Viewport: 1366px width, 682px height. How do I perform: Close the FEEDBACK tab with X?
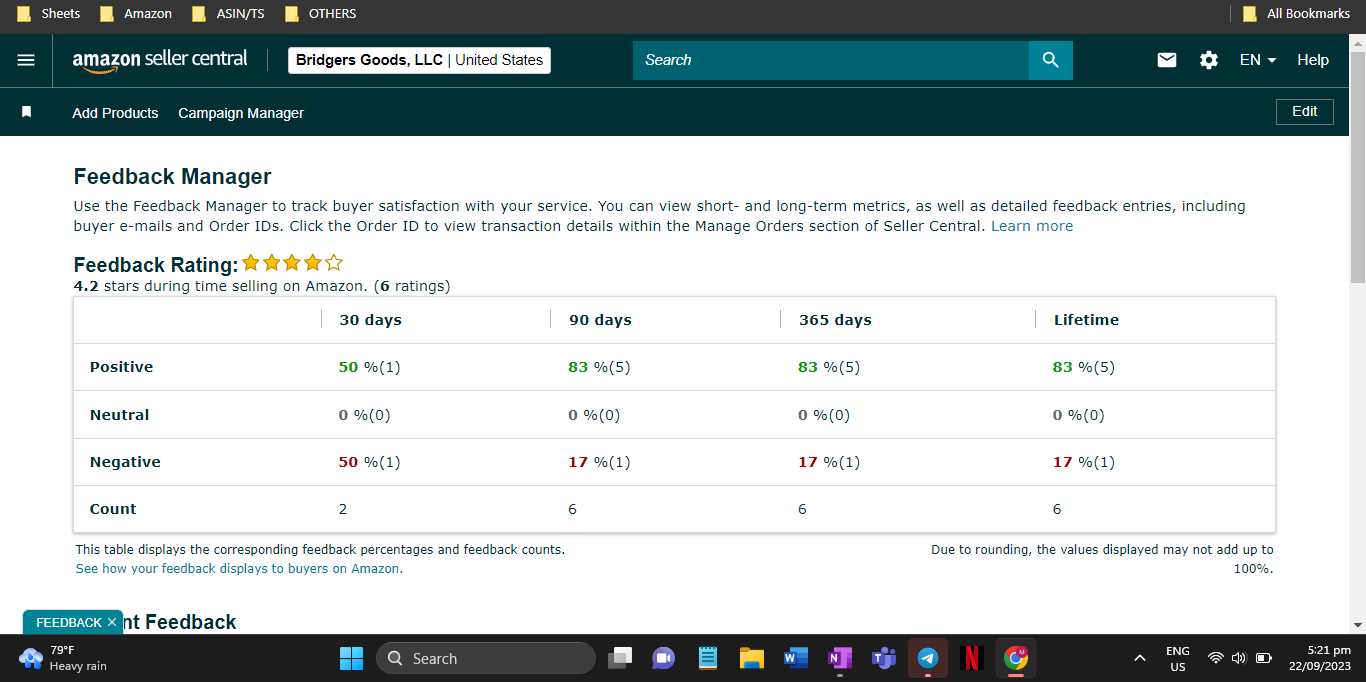[112, 622]
